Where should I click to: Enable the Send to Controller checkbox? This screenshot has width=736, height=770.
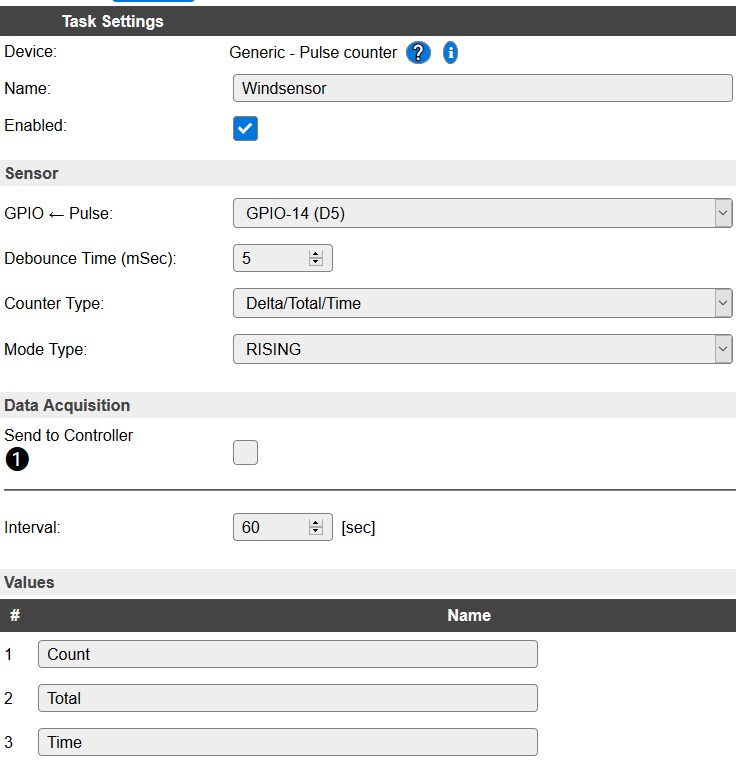click(x=245, y=452)
